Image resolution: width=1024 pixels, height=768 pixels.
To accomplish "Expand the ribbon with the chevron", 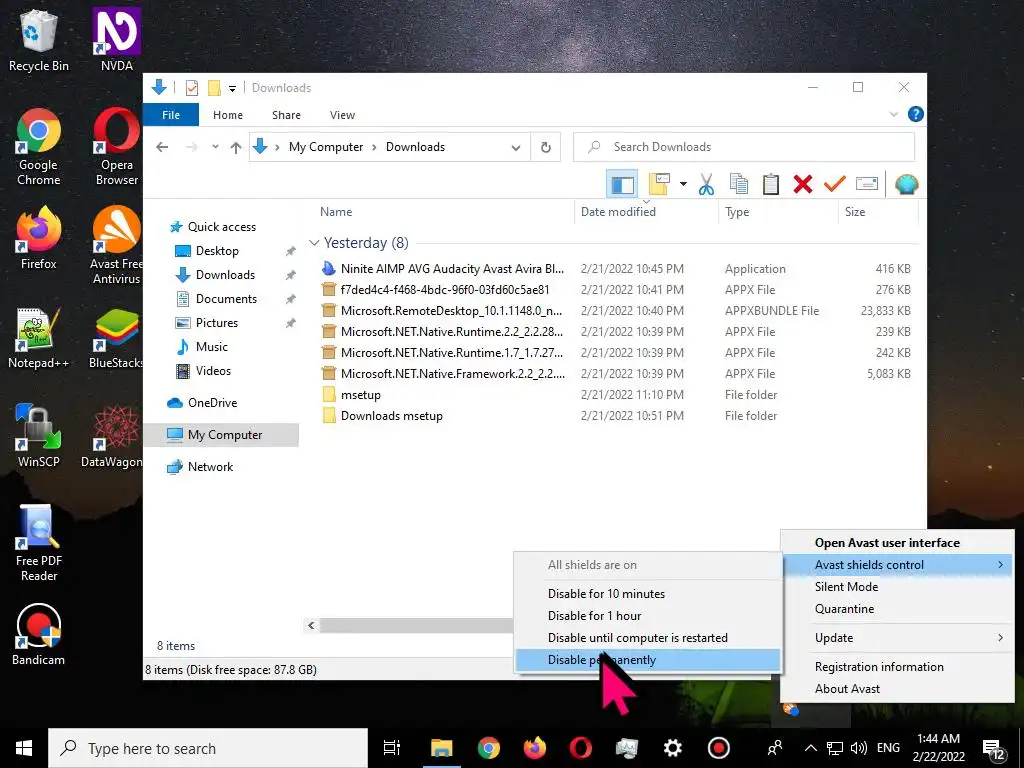I will click(893, 114).
